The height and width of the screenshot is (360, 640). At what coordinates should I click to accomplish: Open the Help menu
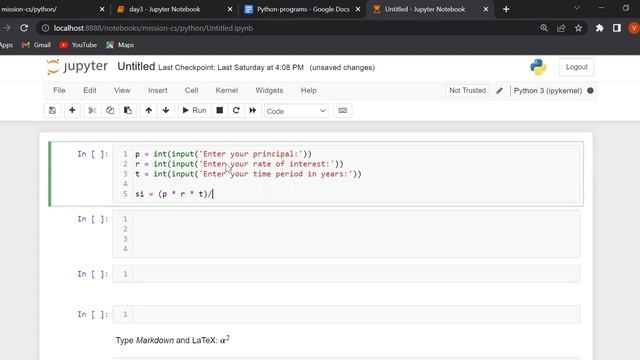click(x=309, y=91)
